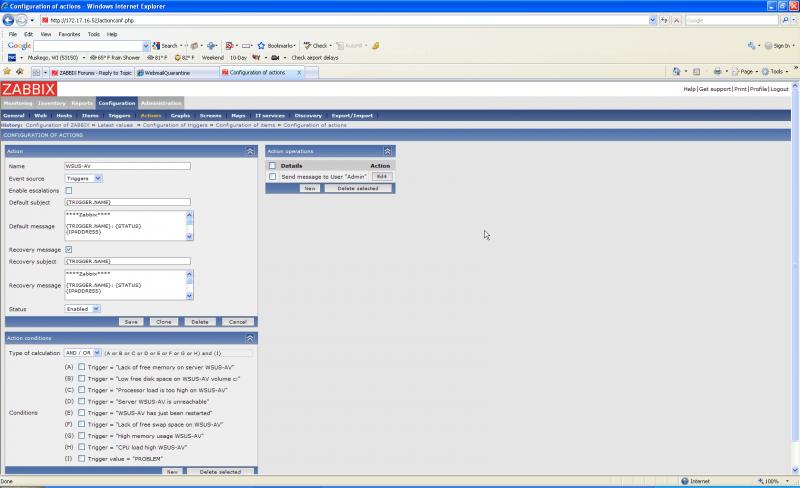This screenshot has height=488, width=800.
Task: Open the Quick Tabs grid icon
Action: (x=36, y=72)
